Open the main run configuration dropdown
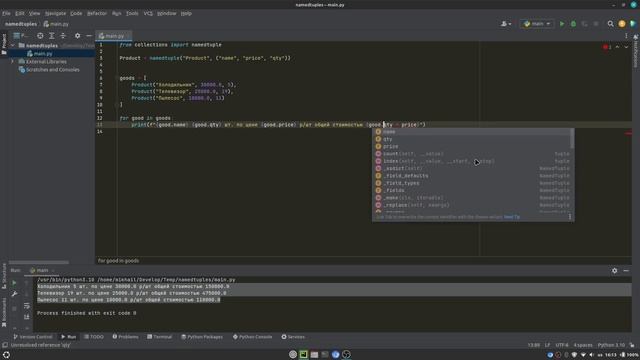 point(537,24)
